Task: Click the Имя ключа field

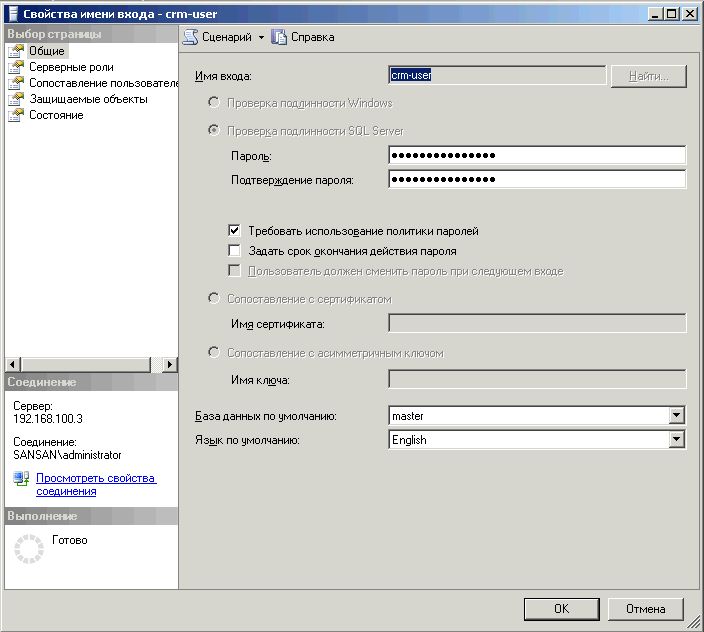Action: tap(537, 379)
